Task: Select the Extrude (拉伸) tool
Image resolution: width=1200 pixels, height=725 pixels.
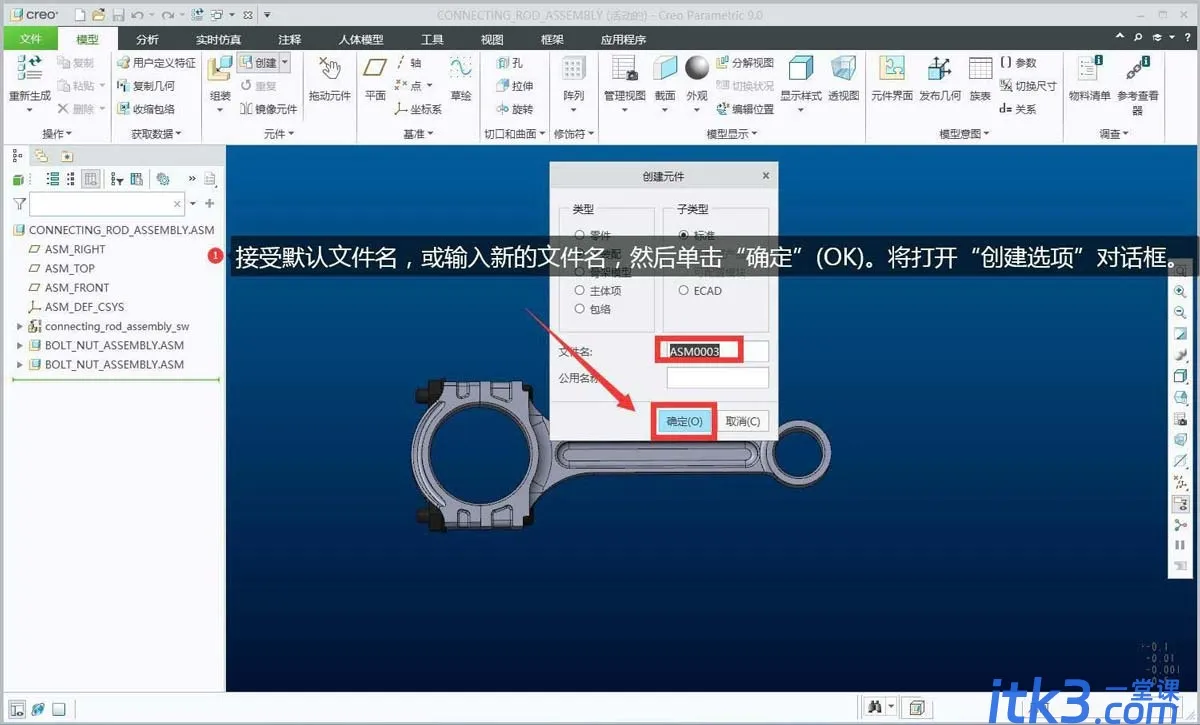Action: tap(515, 86)
